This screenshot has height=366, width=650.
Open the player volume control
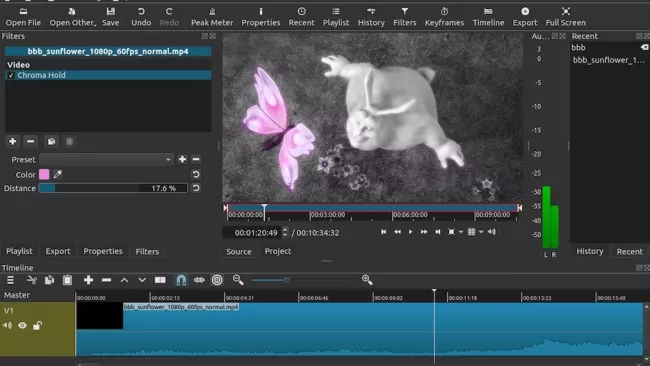[492, 232]
